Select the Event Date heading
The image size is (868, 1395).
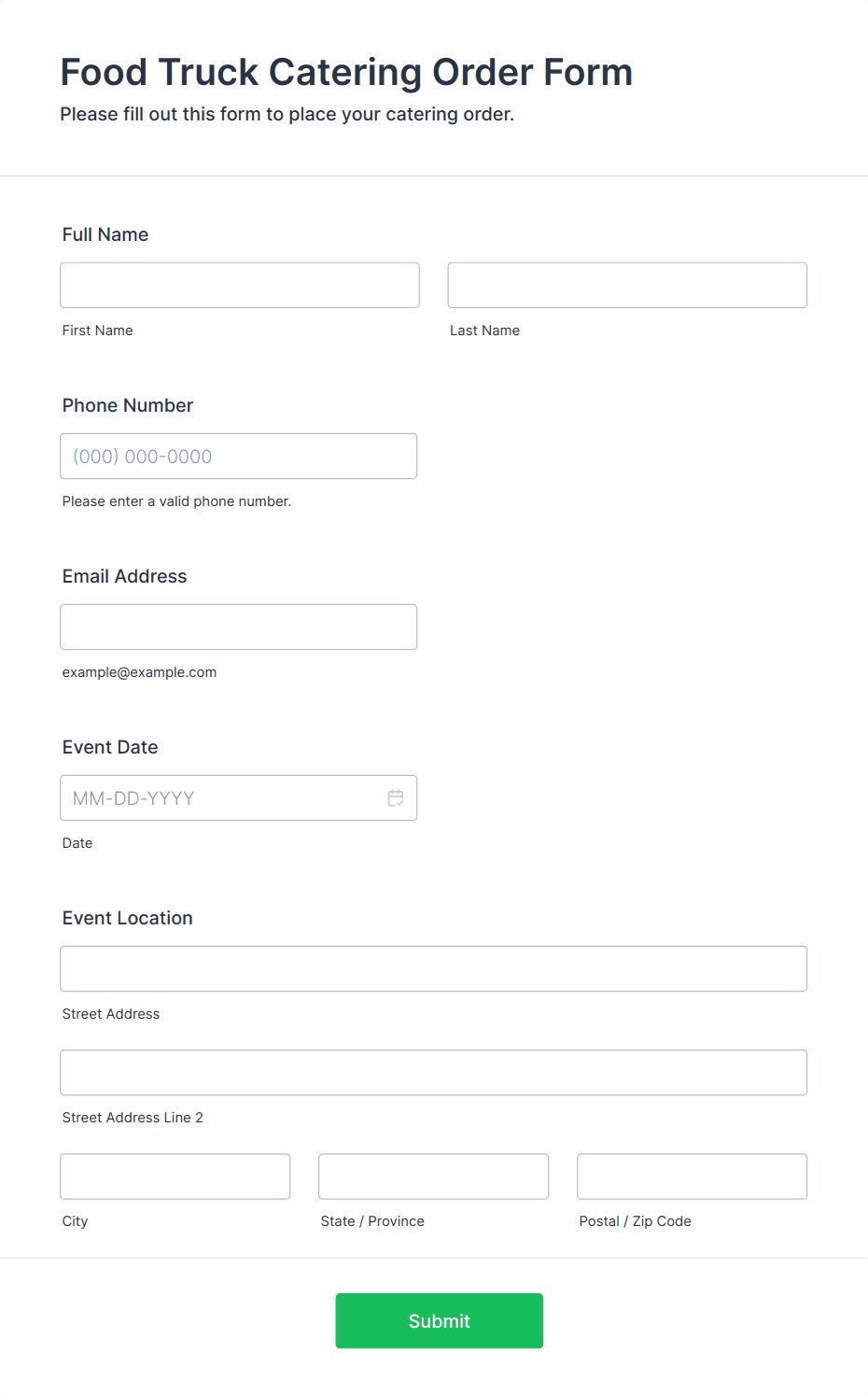(110, 747)
